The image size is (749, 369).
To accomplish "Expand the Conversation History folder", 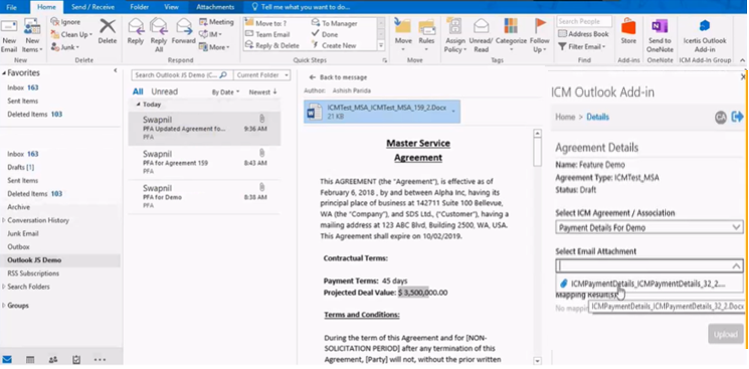I will pyautogui.click(x=4, y=220).
